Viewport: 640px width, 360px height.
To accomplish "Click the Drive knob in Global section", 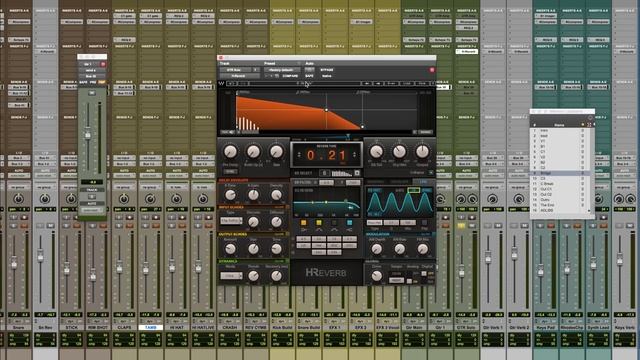I will [376, 276].
